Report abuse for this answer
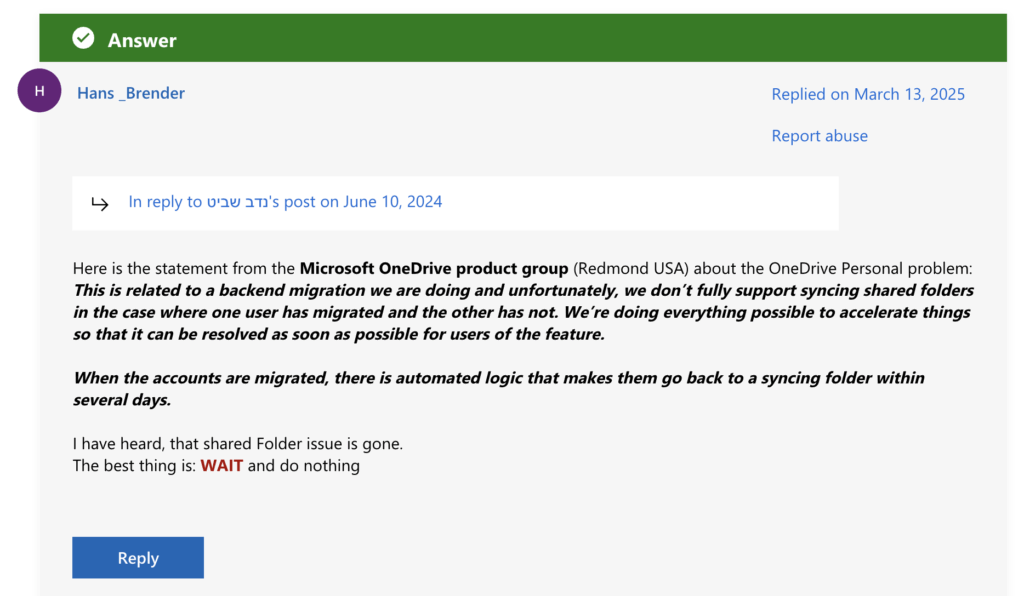The width and height of the screenshot is (1024, 596). 820,136
